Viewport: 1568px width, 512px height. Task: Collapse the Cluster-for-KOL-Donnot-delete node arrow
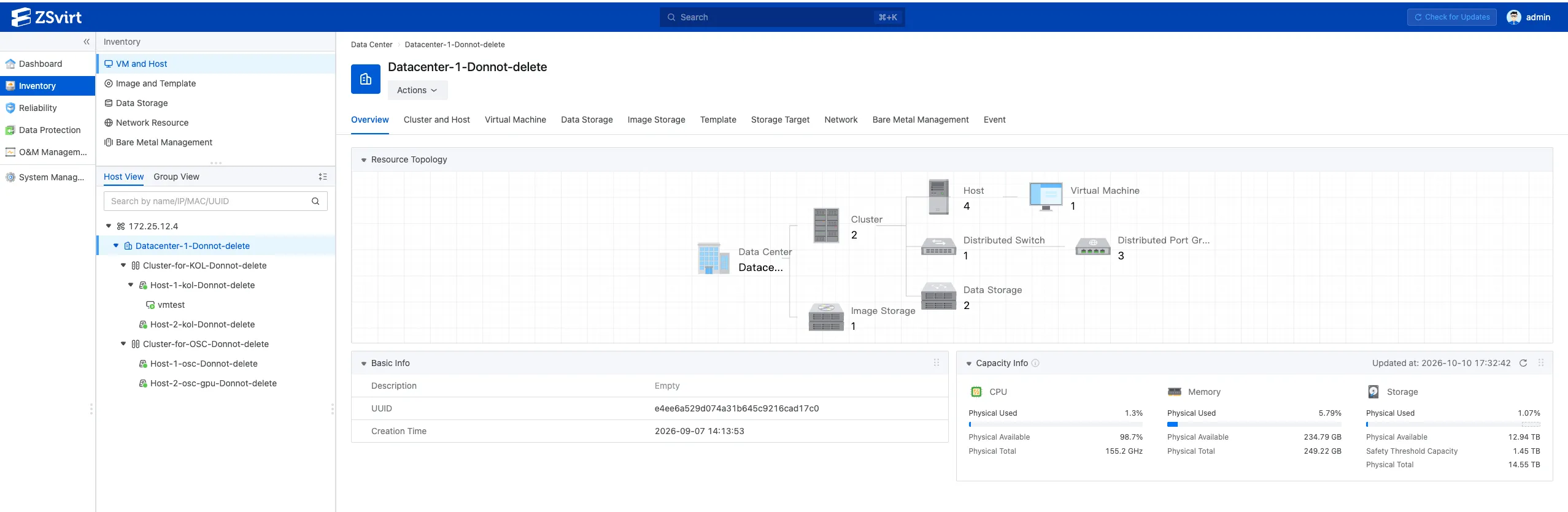[x=123, y=266]
